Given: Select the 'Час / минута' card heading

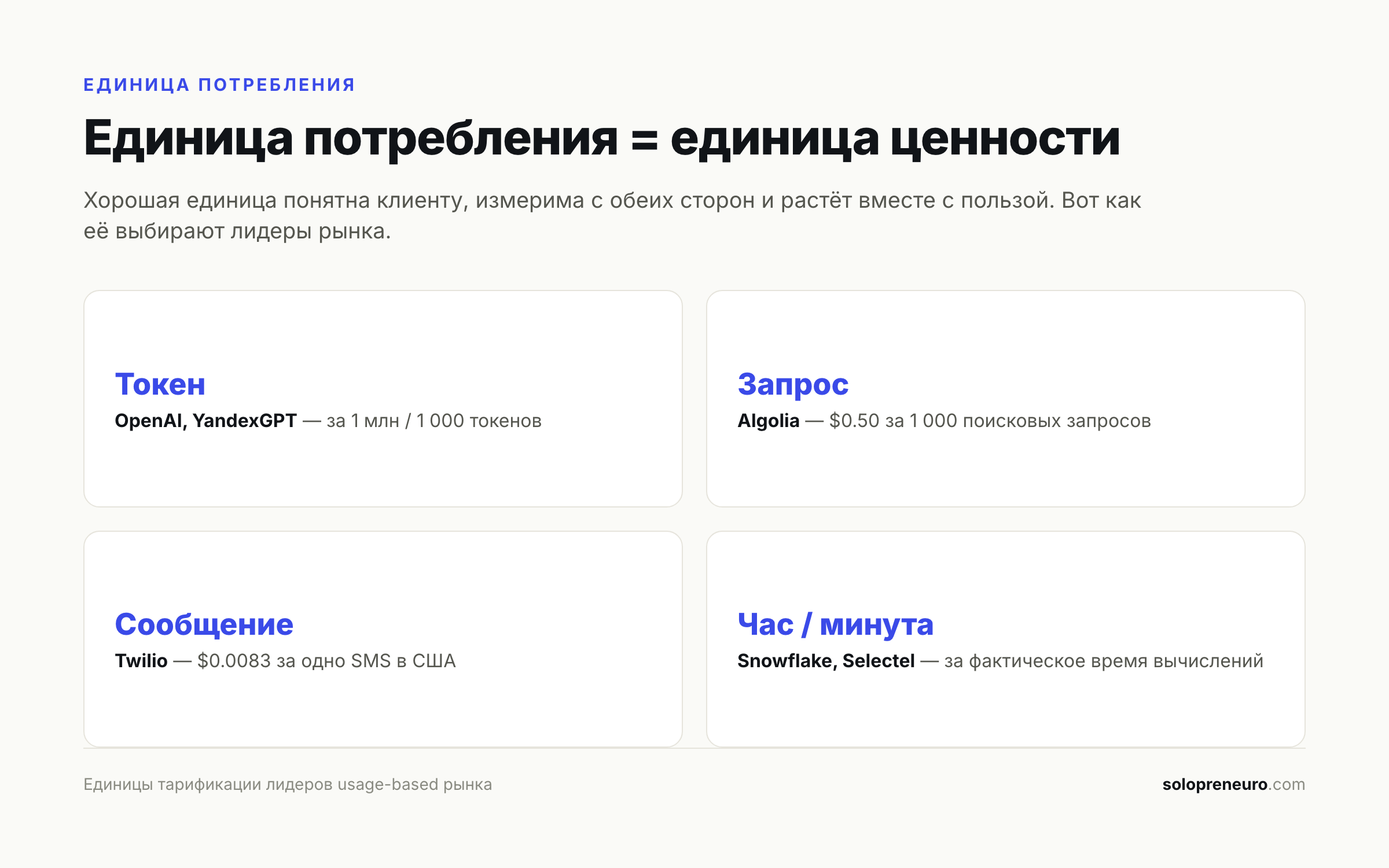Looking at the screenshot, I should (836, 625).
